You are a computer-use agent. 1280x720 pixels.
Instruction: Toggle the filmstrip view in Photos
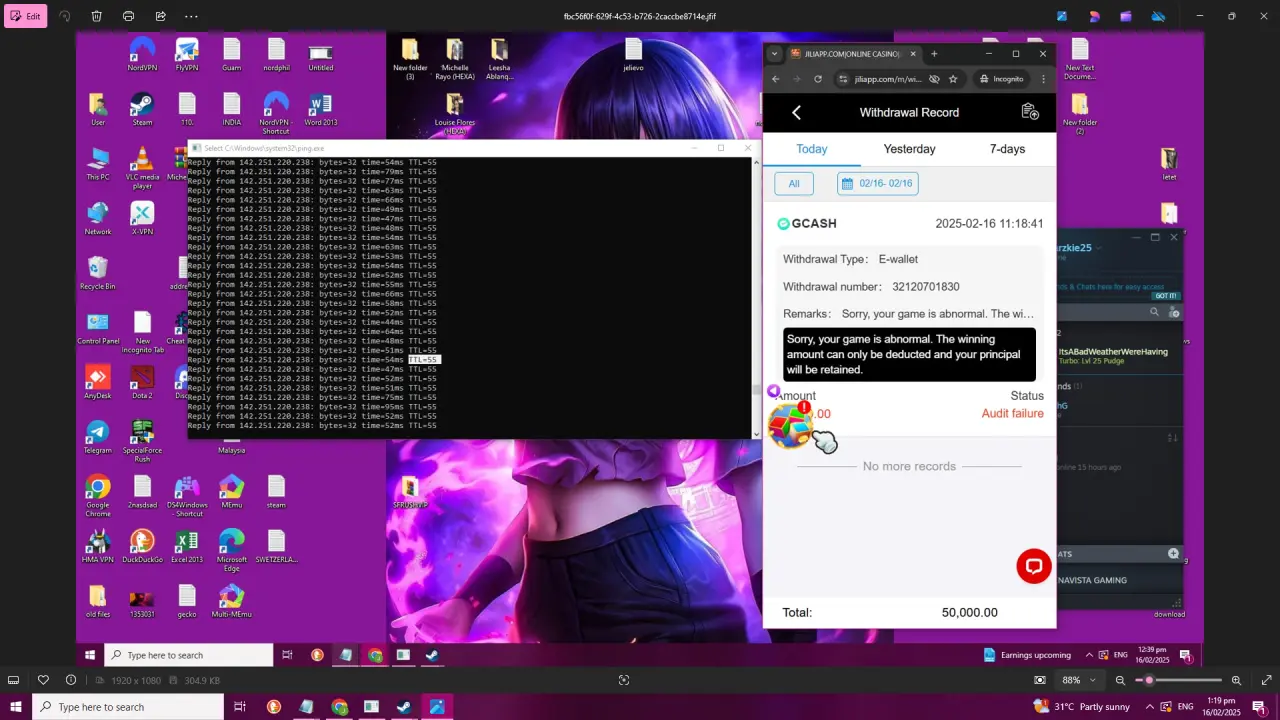click(x=14, y=680)
